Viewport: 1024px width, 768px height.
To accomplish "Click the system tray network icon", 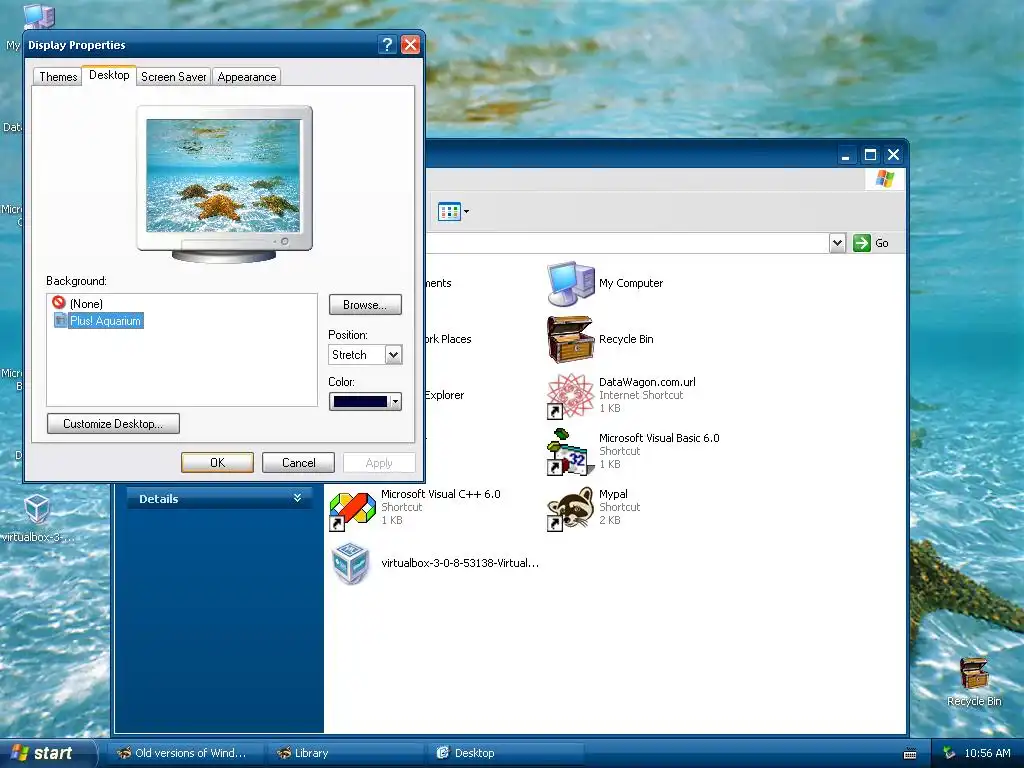I will (x=950, y=753).
